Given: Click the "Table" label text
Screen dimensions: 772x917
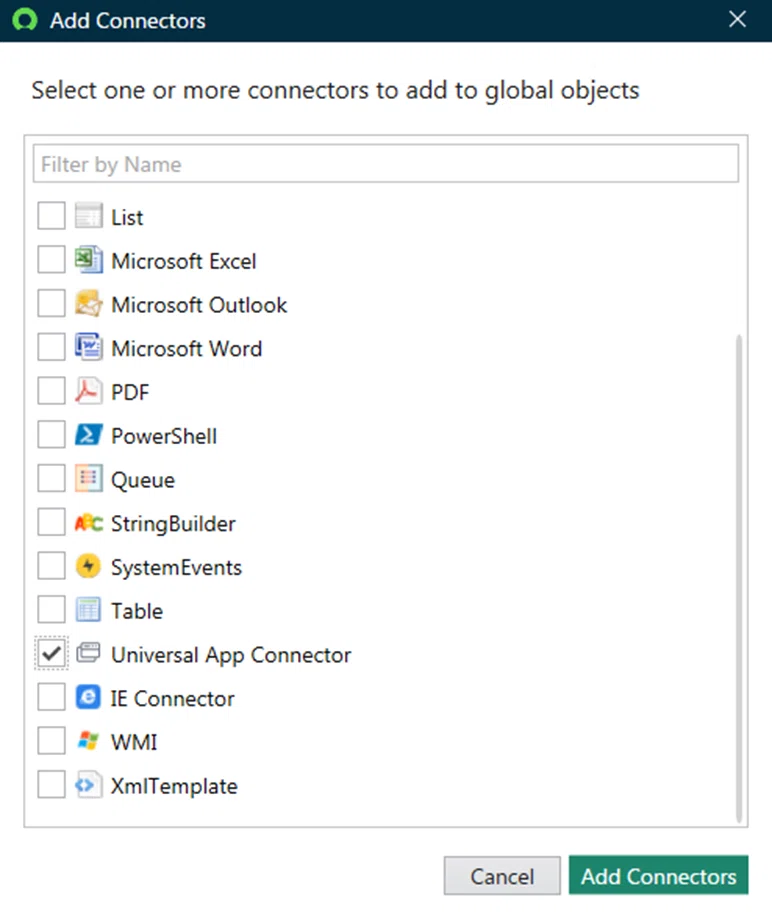Looking at the screenshot, I should [137, 611].
